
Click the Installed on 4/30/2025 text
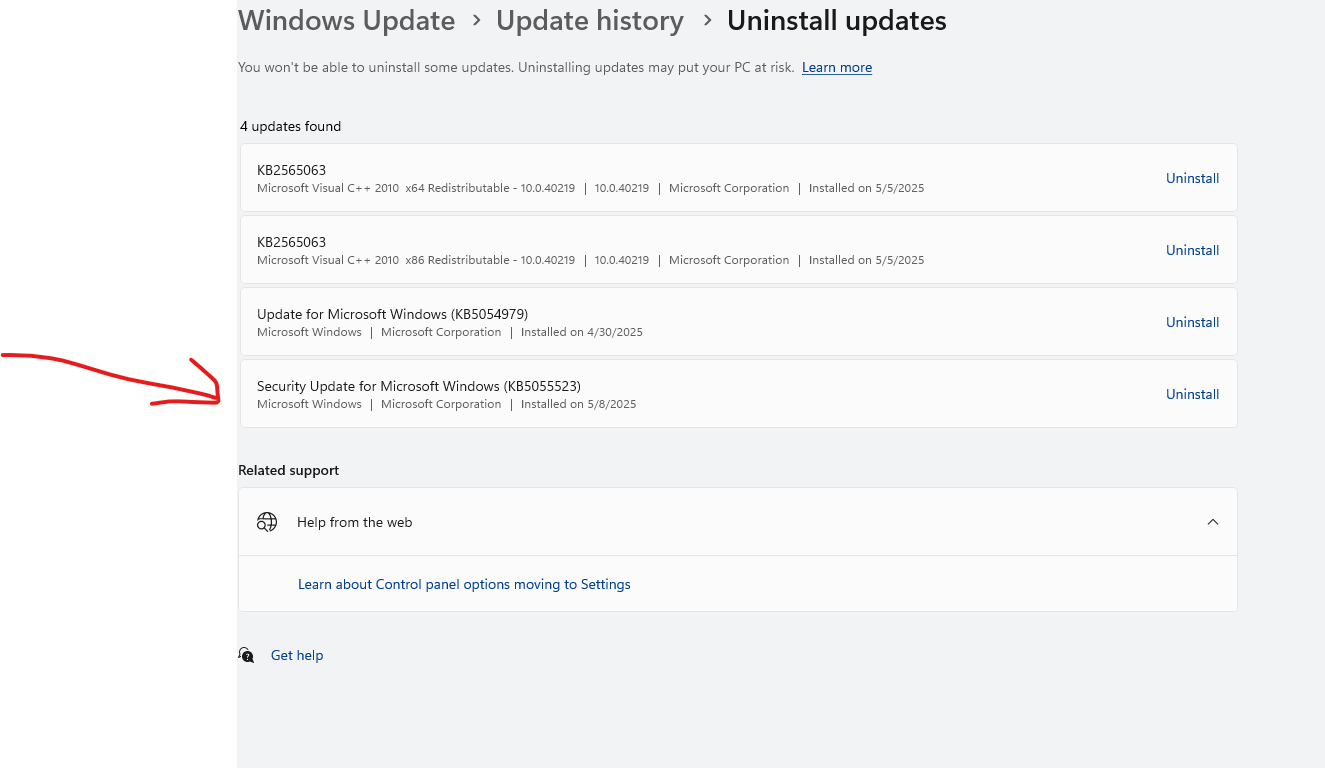pyautogui.click(x=582, y=332)
